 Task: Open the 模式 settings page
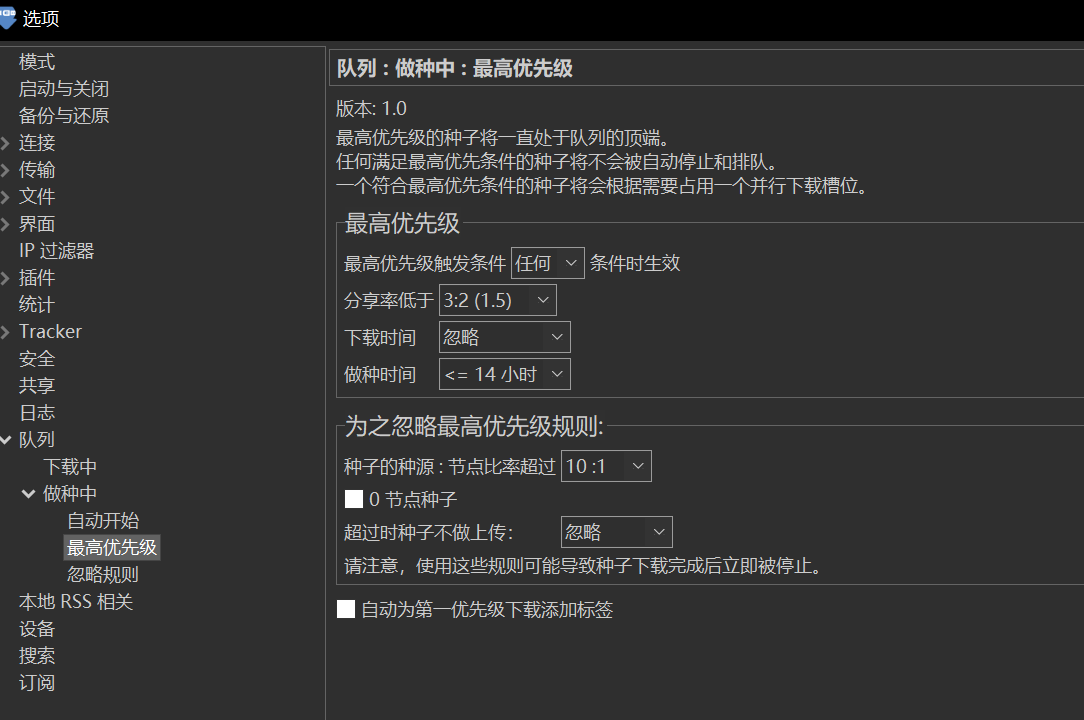click(37, 62)
